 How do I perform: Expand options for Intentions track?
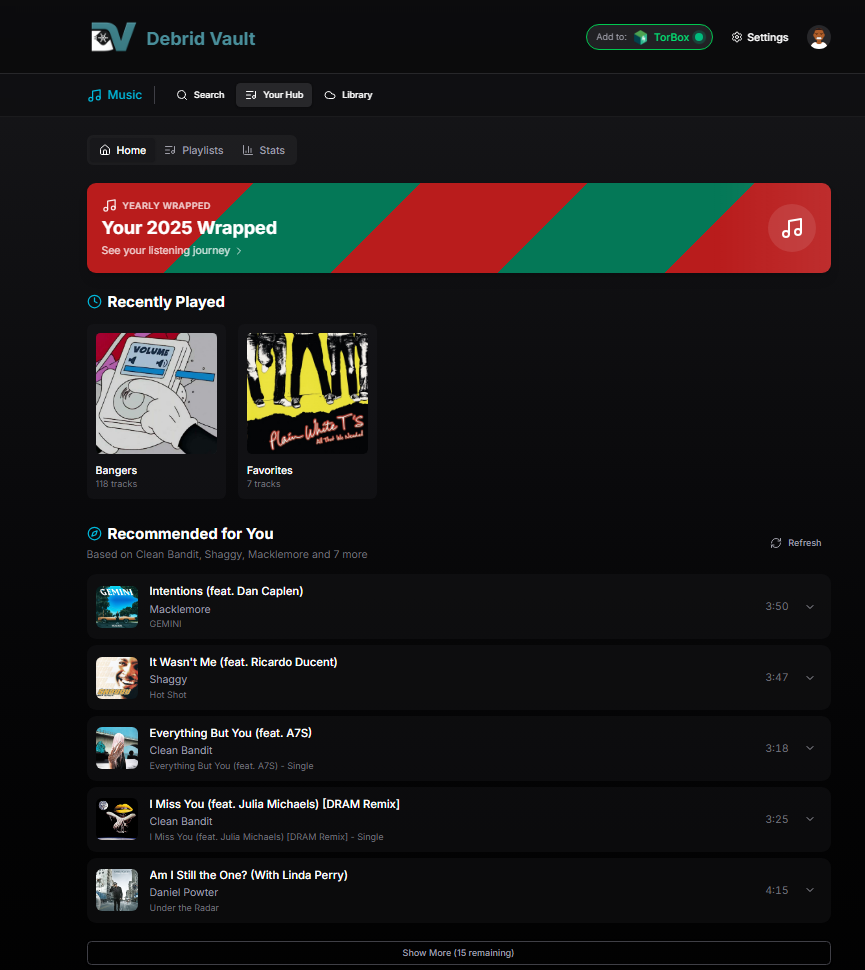pyautogui.click(x=810, y=607)
